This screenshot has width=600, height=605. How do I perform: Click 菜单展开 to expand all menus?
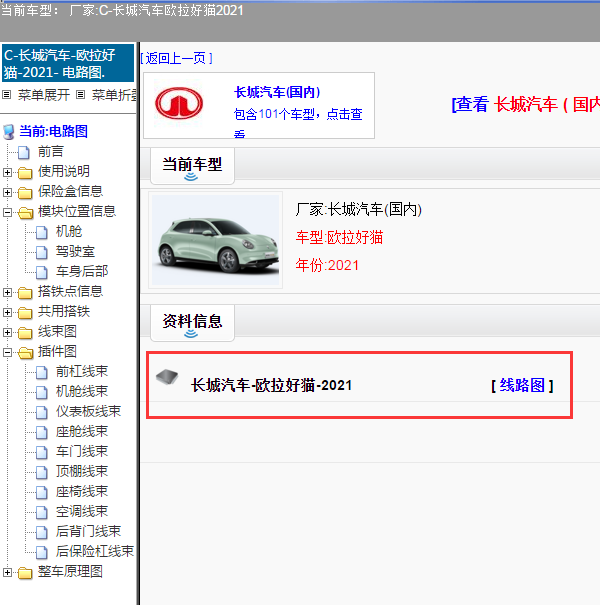44,95
